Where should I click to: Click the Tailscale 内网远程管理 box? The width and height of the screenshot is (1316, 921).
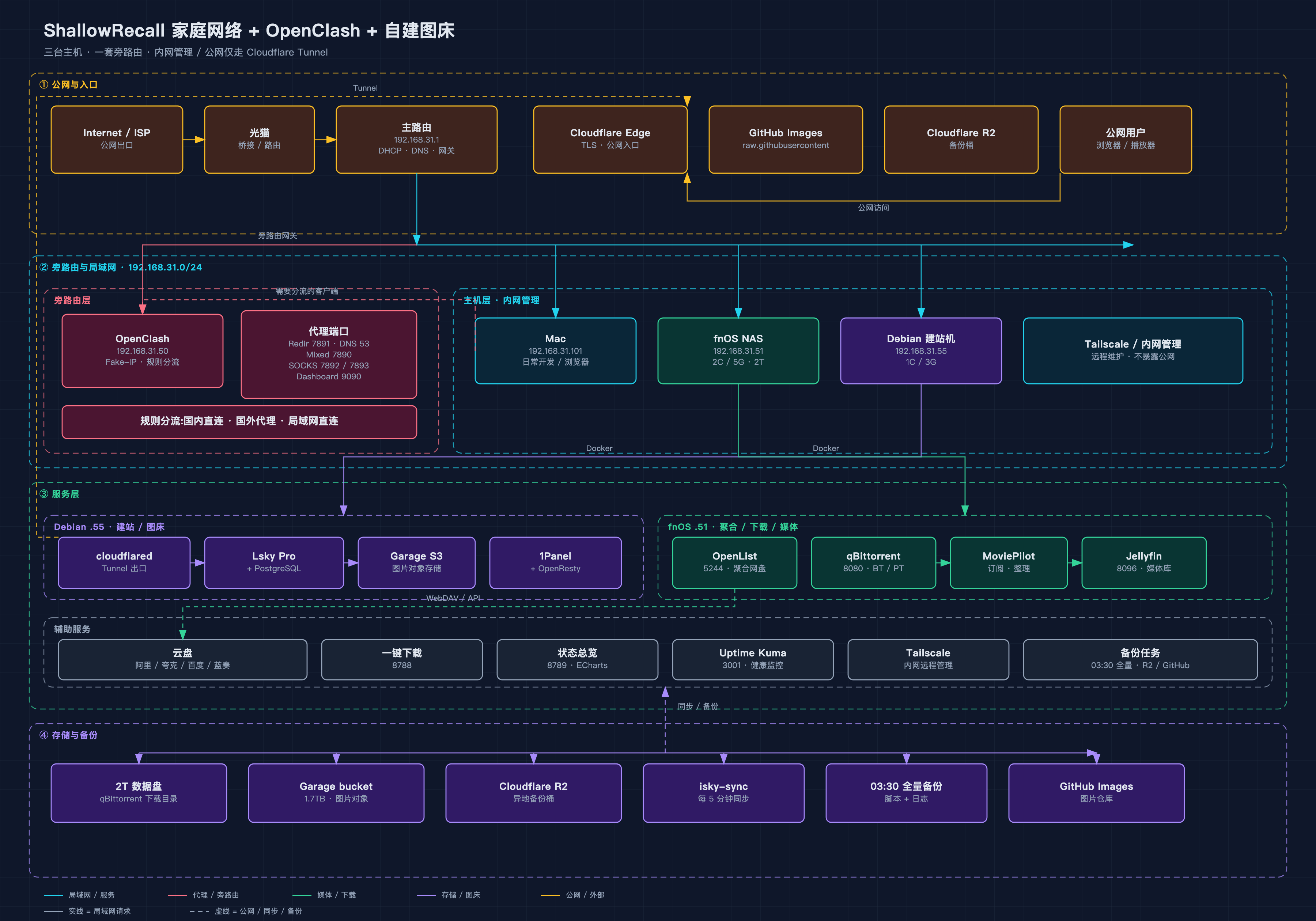click(x=928, y=660)
